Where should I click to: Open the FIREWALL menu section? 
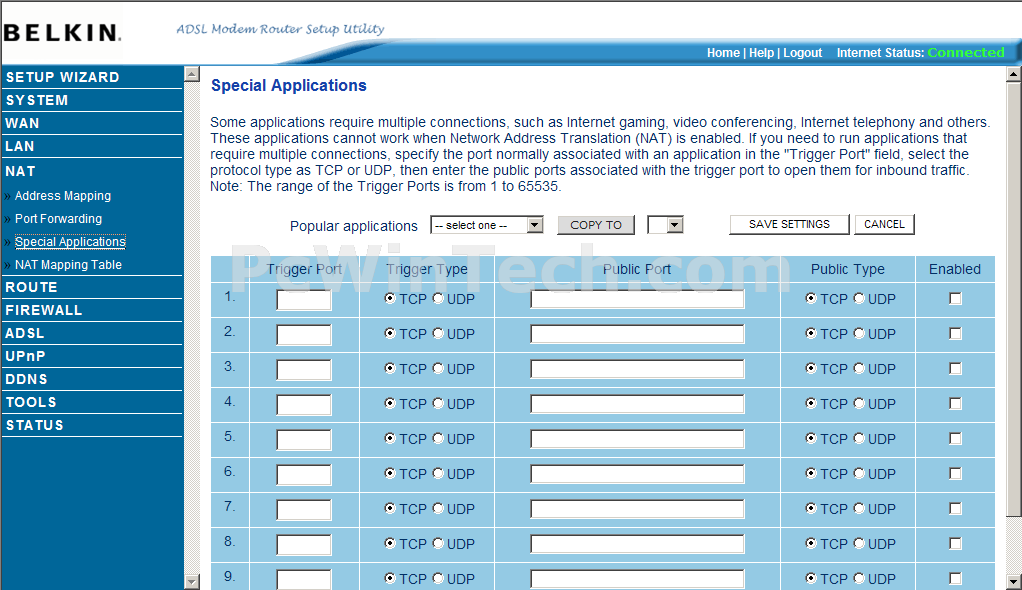[44, 310]
